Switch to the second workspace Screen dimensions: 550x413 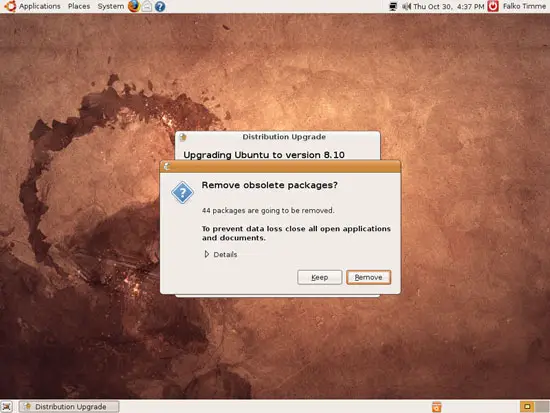coord(542,407)
